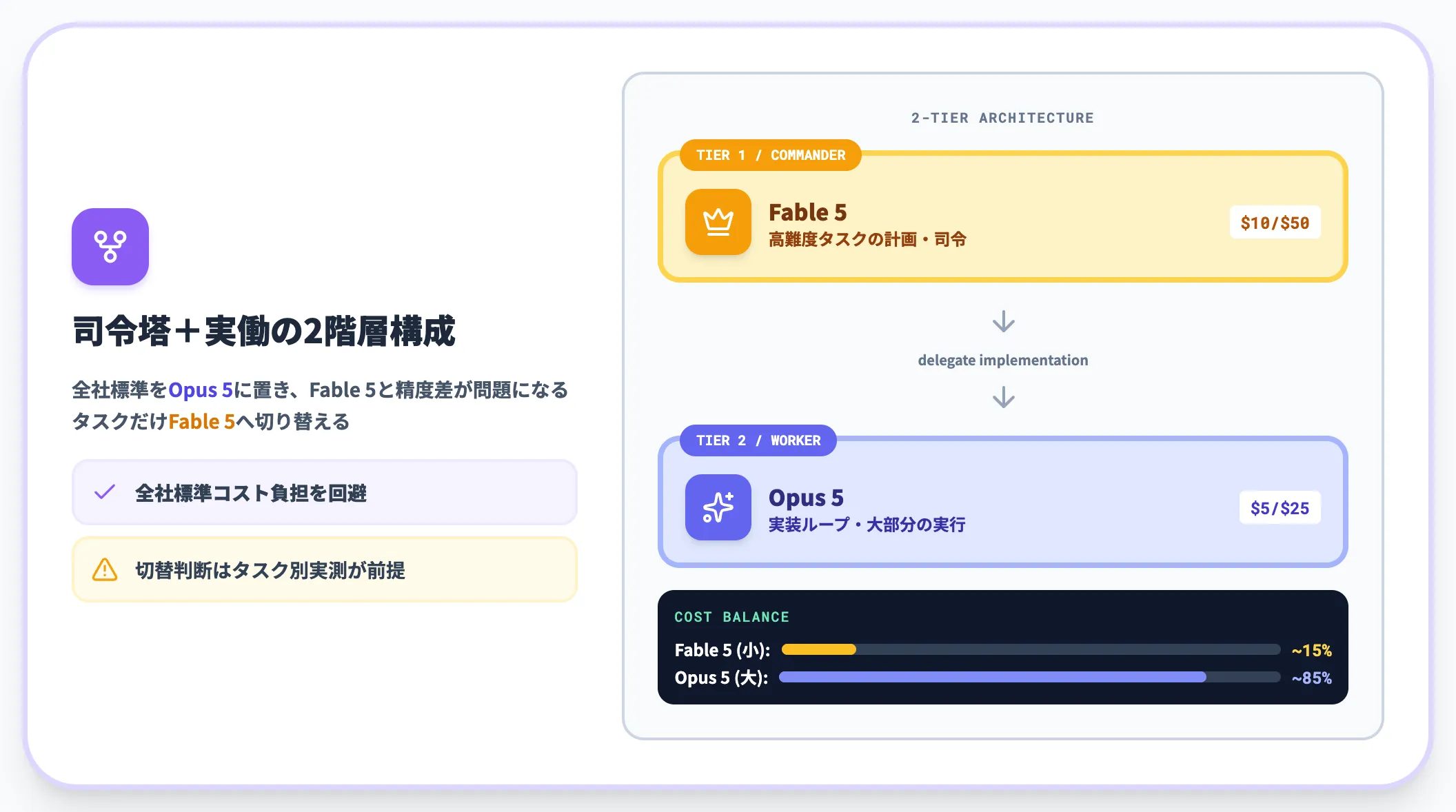
Task: Click the down arrow below delegate implementation
Action: click(1003, 397)
